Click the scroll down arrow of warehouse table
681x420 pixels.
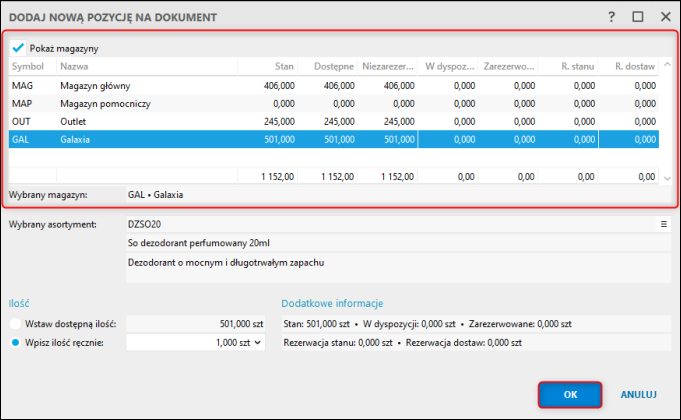coord(667,178)
